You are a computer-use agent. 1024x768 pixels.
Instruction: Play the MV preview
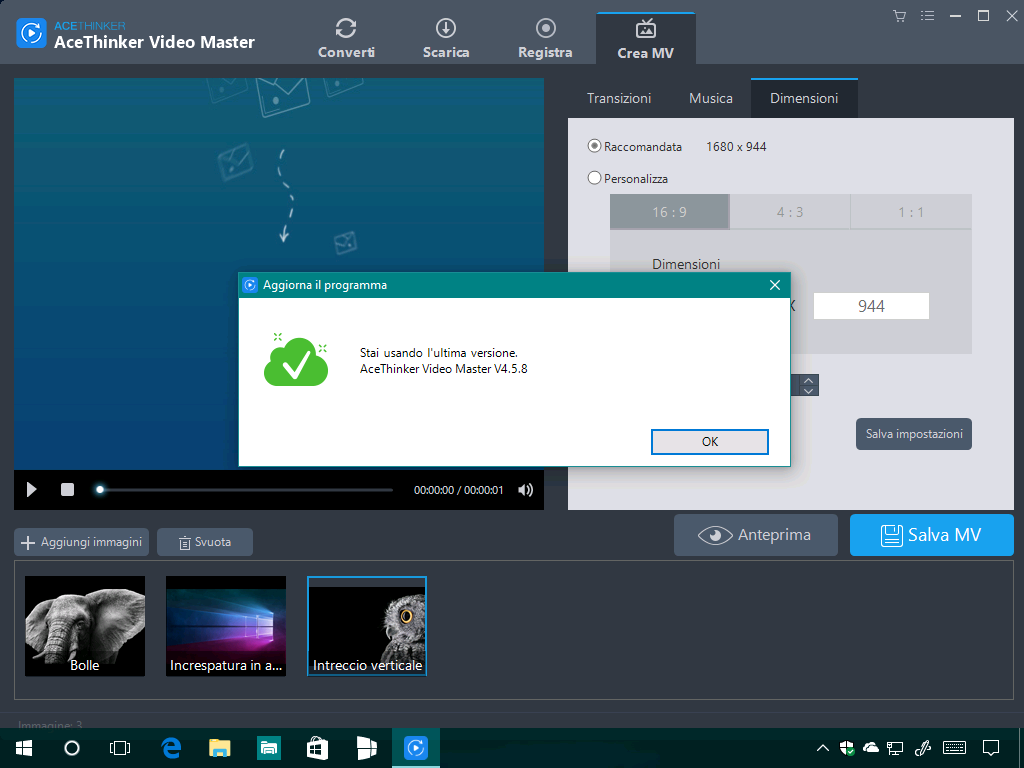click(x=31, y=490)
